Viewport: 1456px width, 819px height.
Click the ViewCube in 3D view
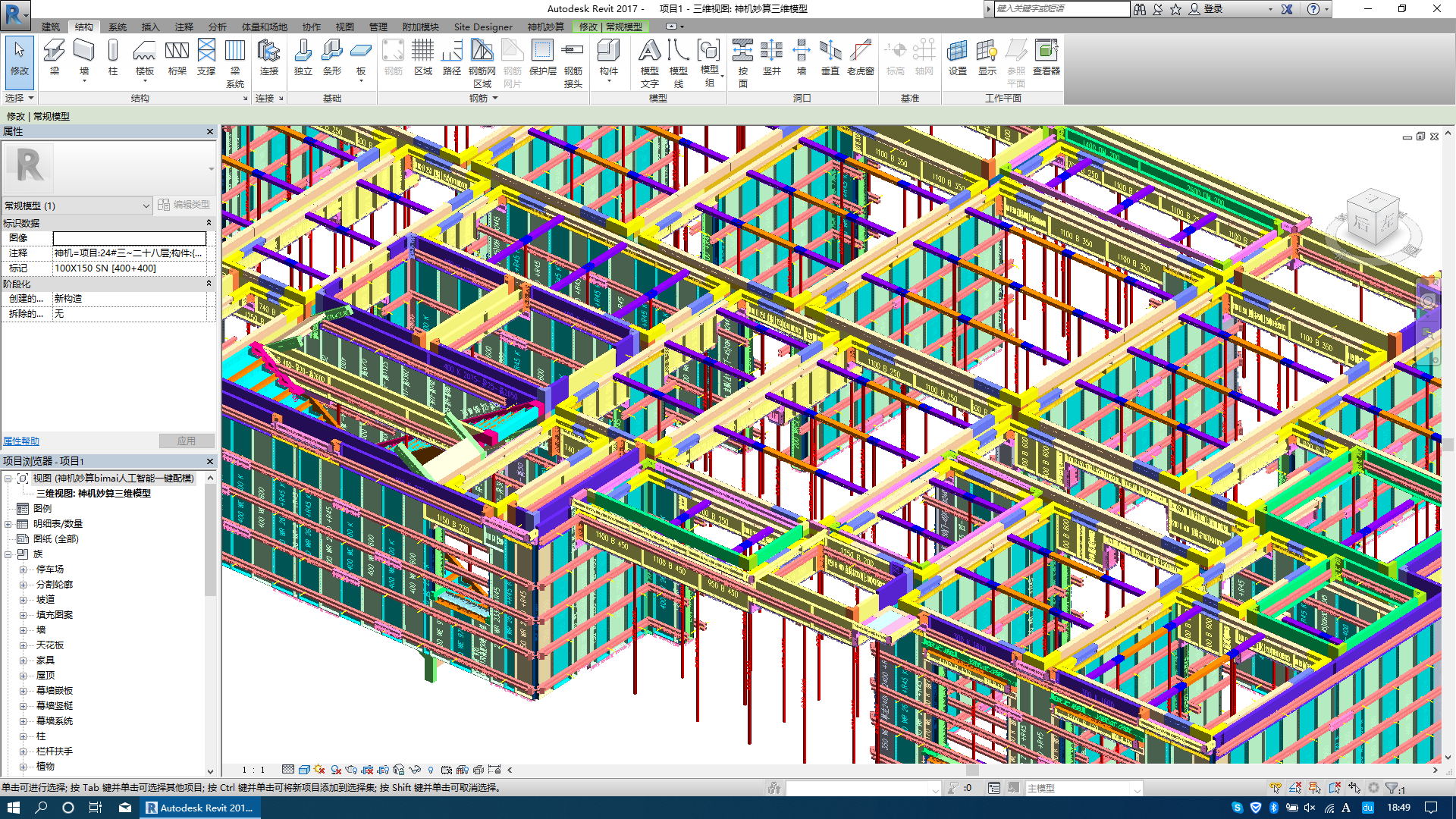[x=1372, y=220]
